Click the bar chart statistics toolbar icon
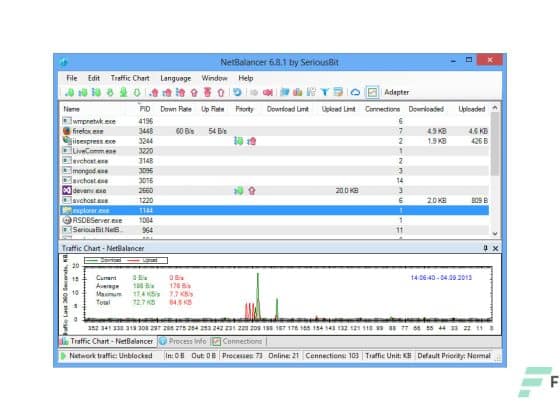This screenshot has width=560, height=420. [x=298, y=92]
